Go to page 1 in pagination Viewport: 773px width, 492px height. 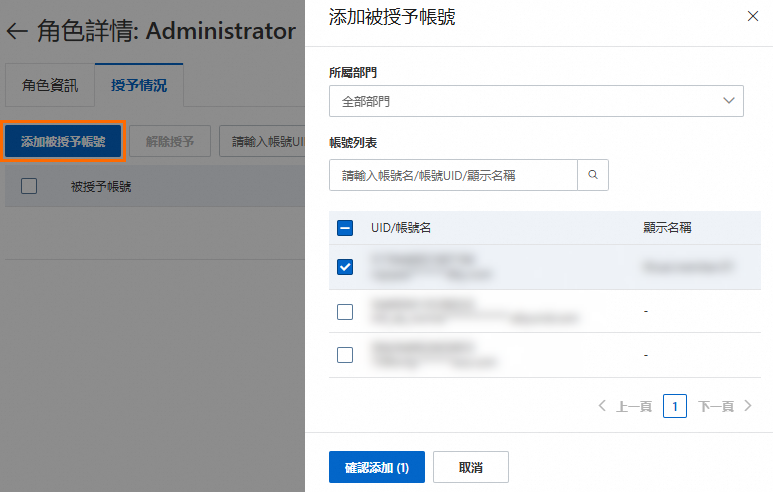[x=674, y=406]
